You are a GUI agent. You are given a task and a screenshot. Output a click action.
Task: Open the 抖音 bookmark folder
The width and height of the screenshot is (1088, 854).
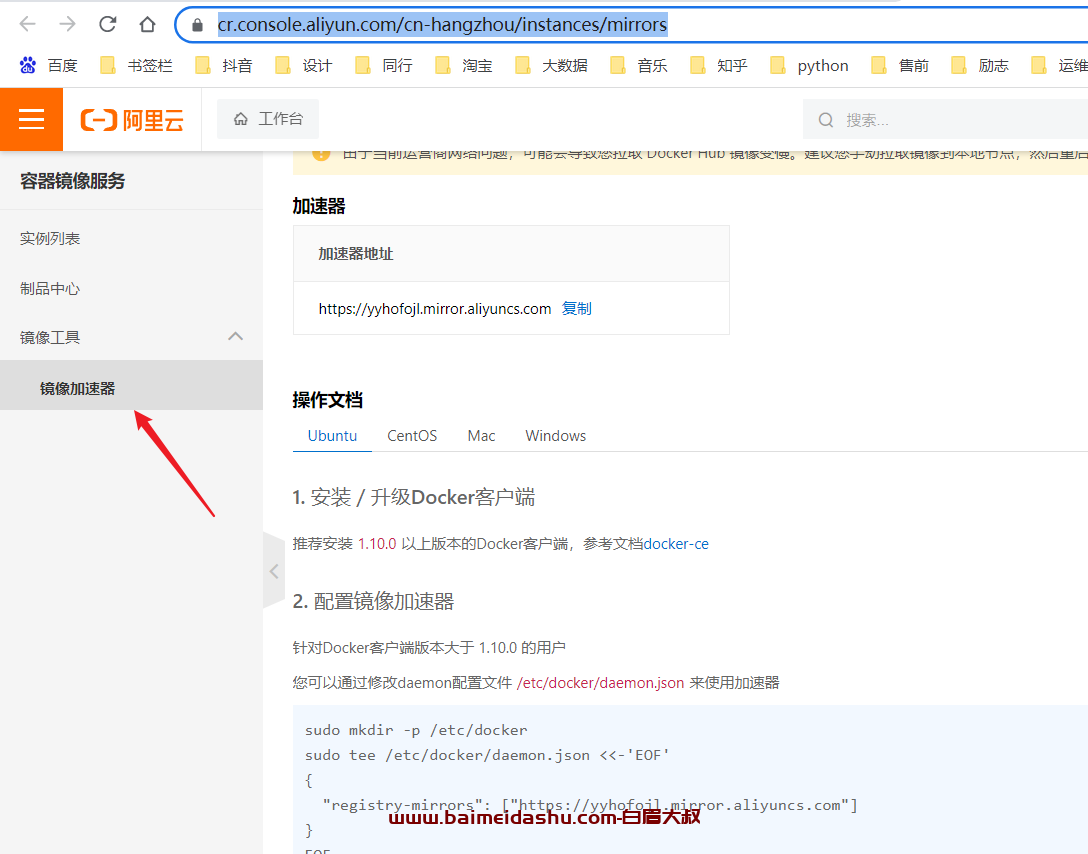pos(223,65)
